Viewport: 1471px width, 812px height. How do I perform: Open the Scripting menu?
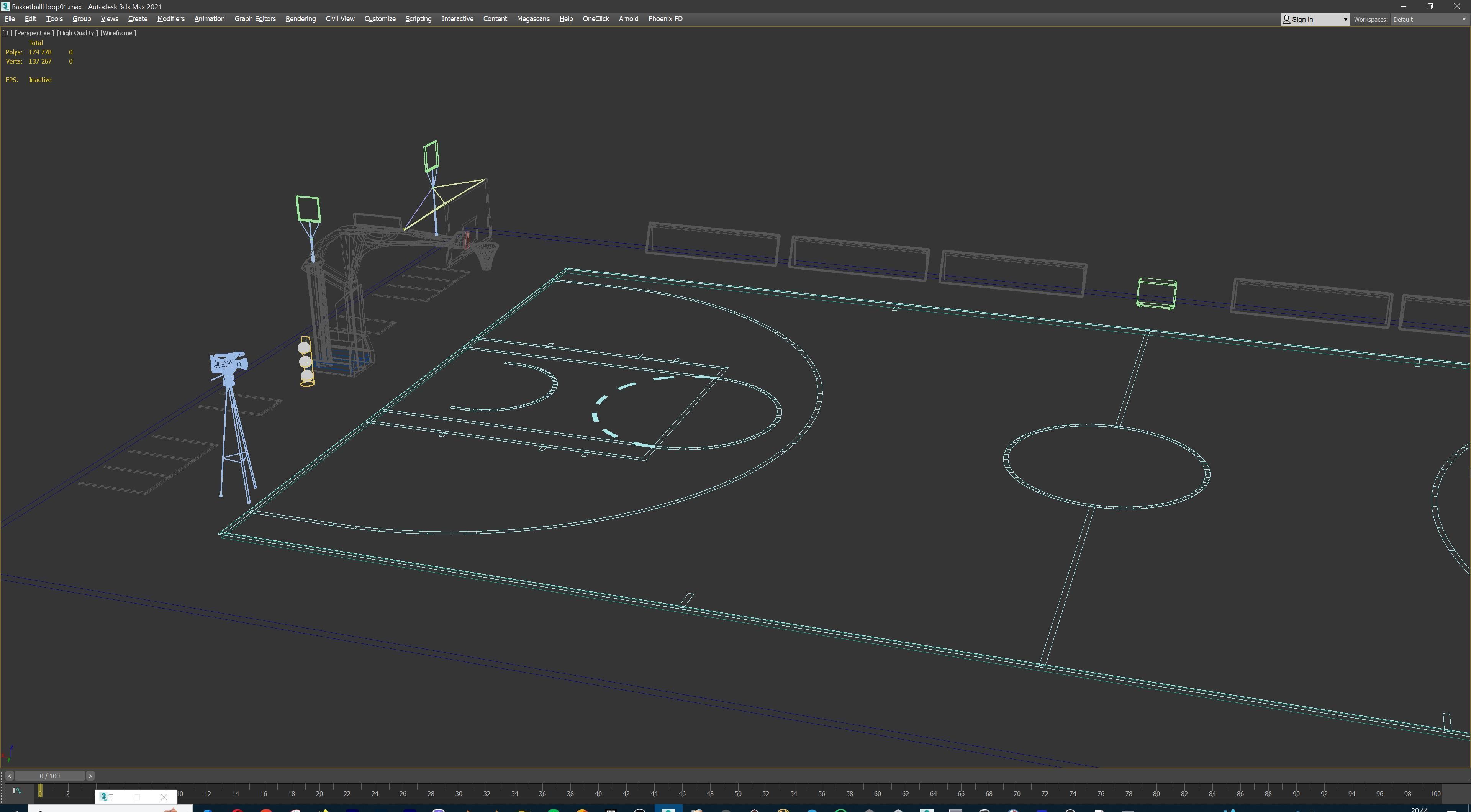418,19
